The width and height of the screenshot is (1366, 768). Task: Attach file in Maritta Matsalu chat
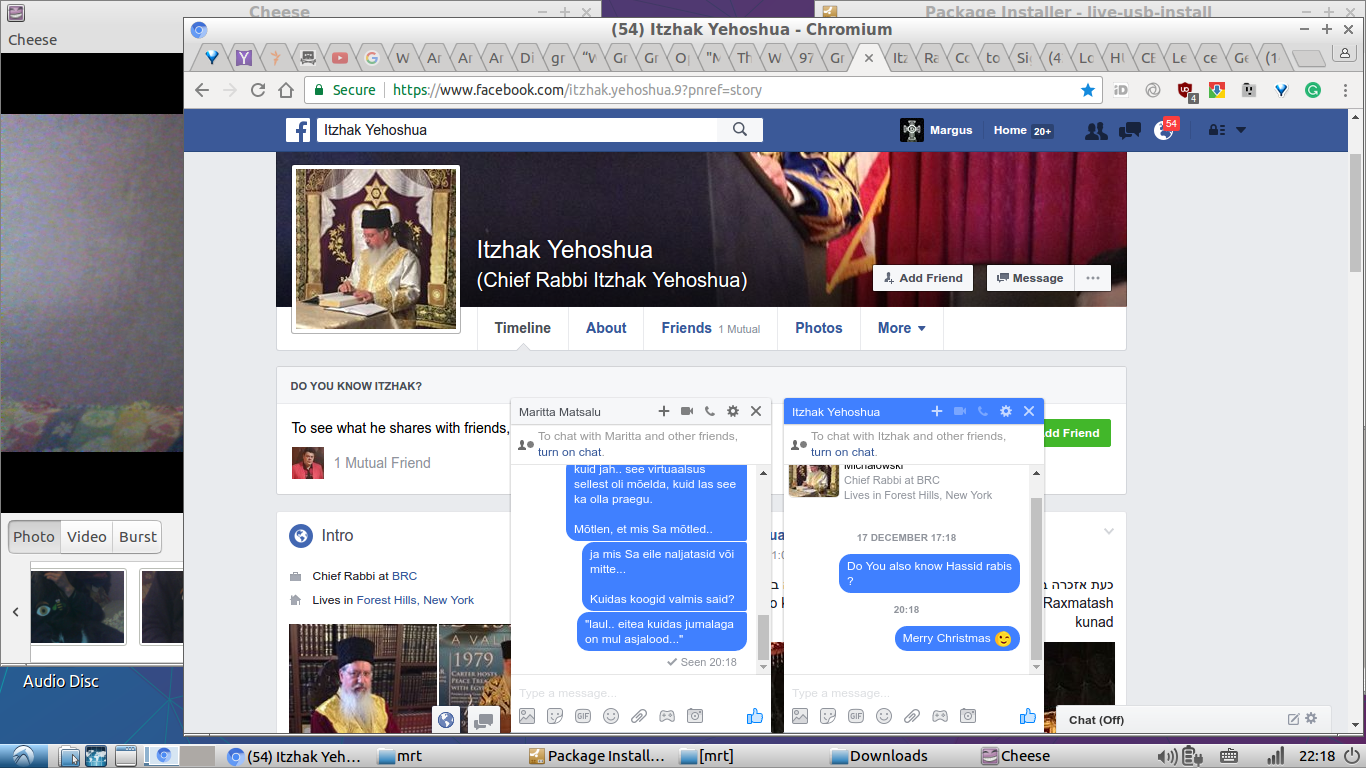[639, 716]
